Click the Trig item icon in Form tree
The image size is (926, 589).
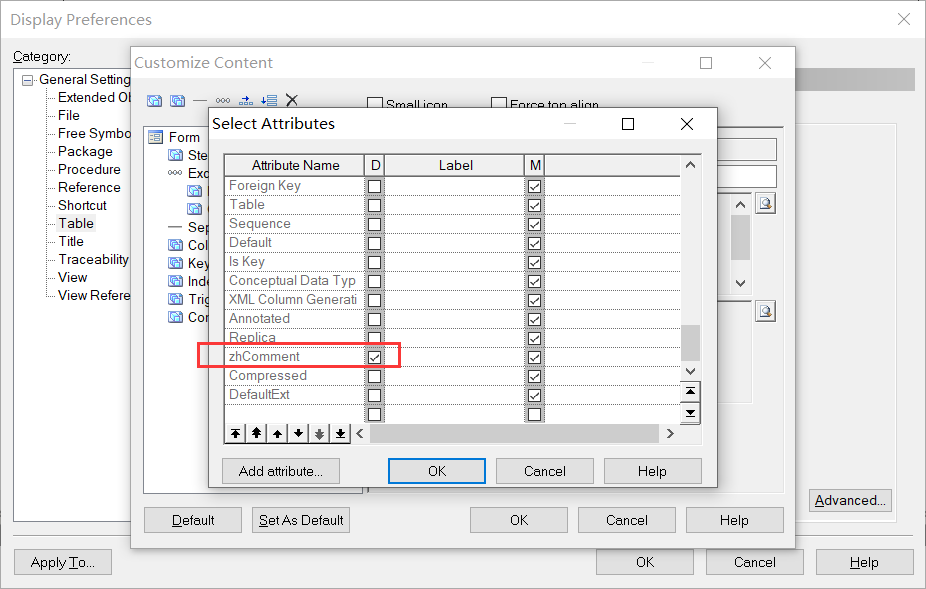click(175, 299)
